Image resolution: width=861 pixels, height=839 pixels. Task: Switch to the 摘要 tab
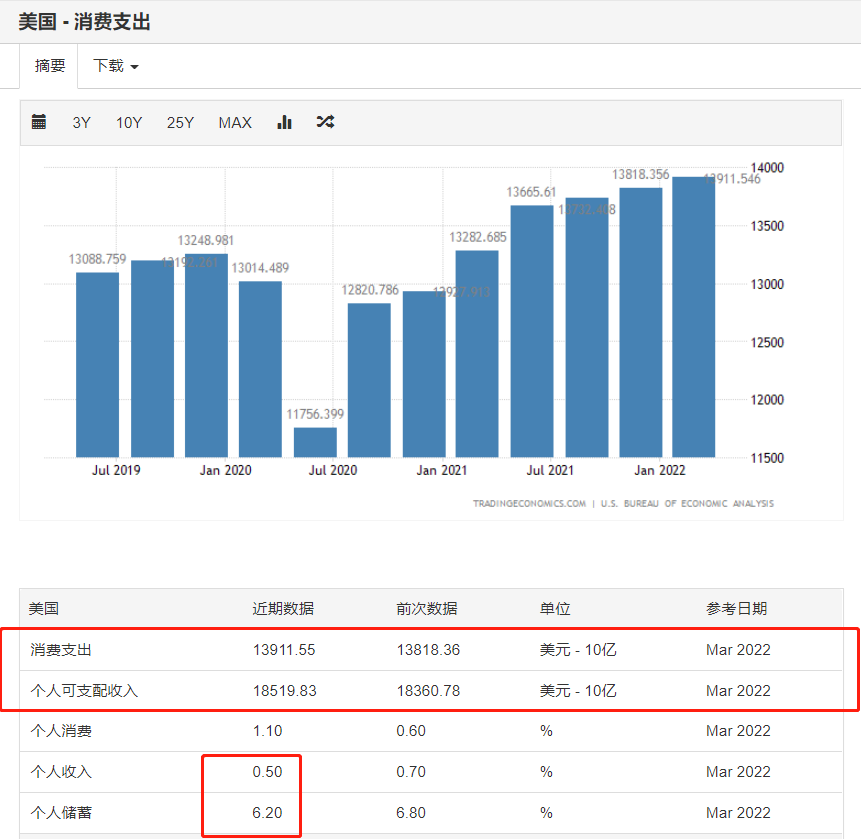[x=49, y=66]
